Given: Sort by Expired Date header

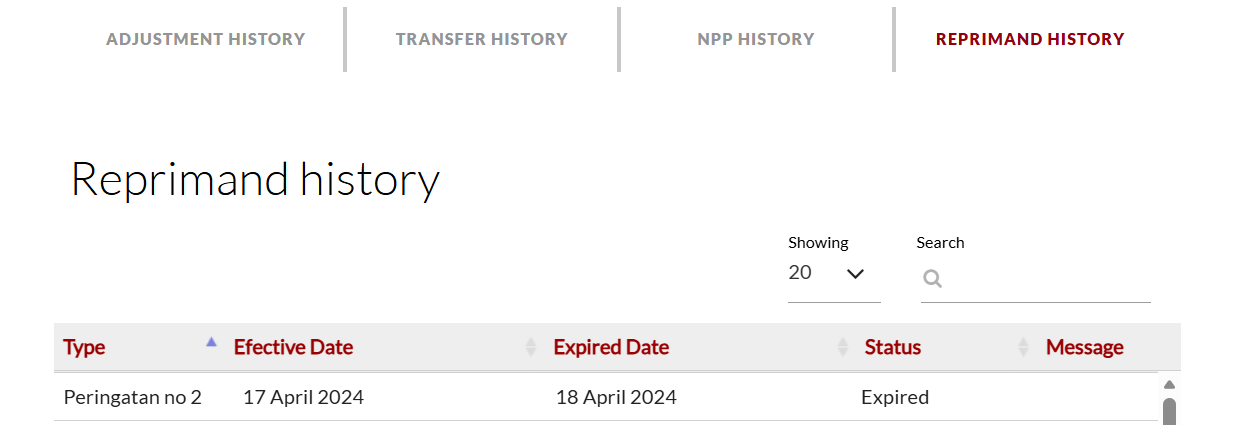Looking at the screenshot, I should 611,347.
